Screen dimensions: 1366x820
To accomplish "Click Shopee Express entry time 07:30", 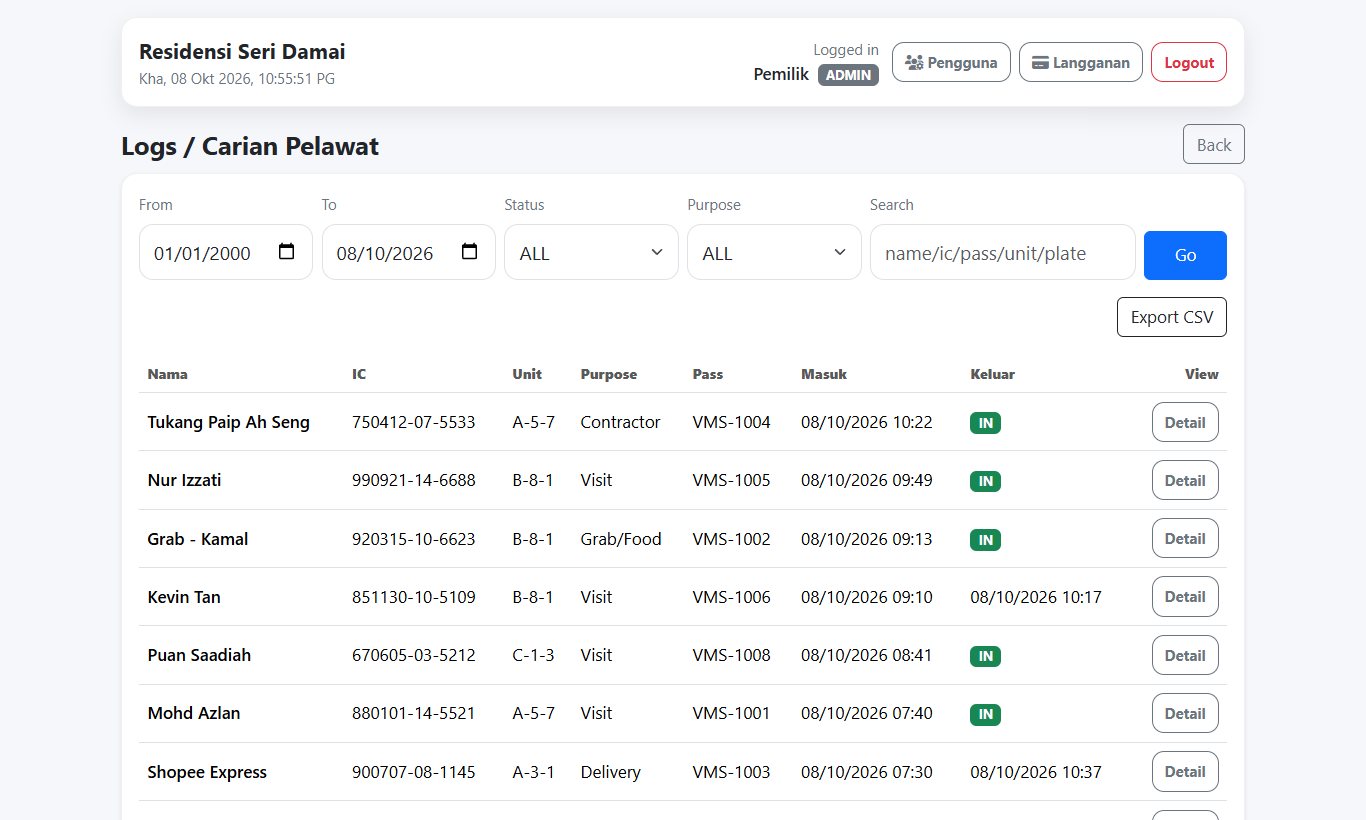I will coord(867,772).
